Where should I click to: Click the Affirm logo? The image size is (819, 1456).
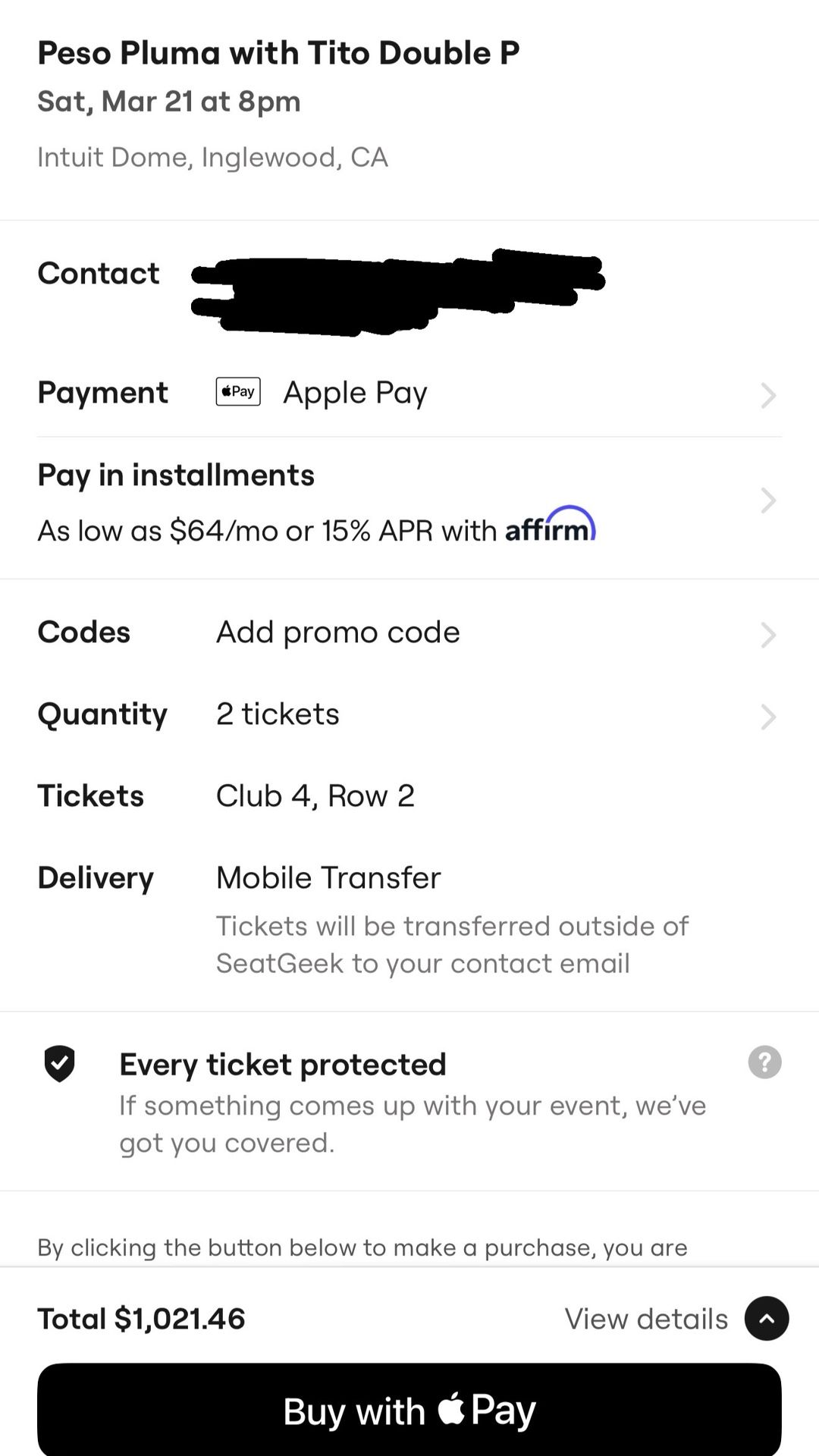pyautogui.click(x=550, y=525)
